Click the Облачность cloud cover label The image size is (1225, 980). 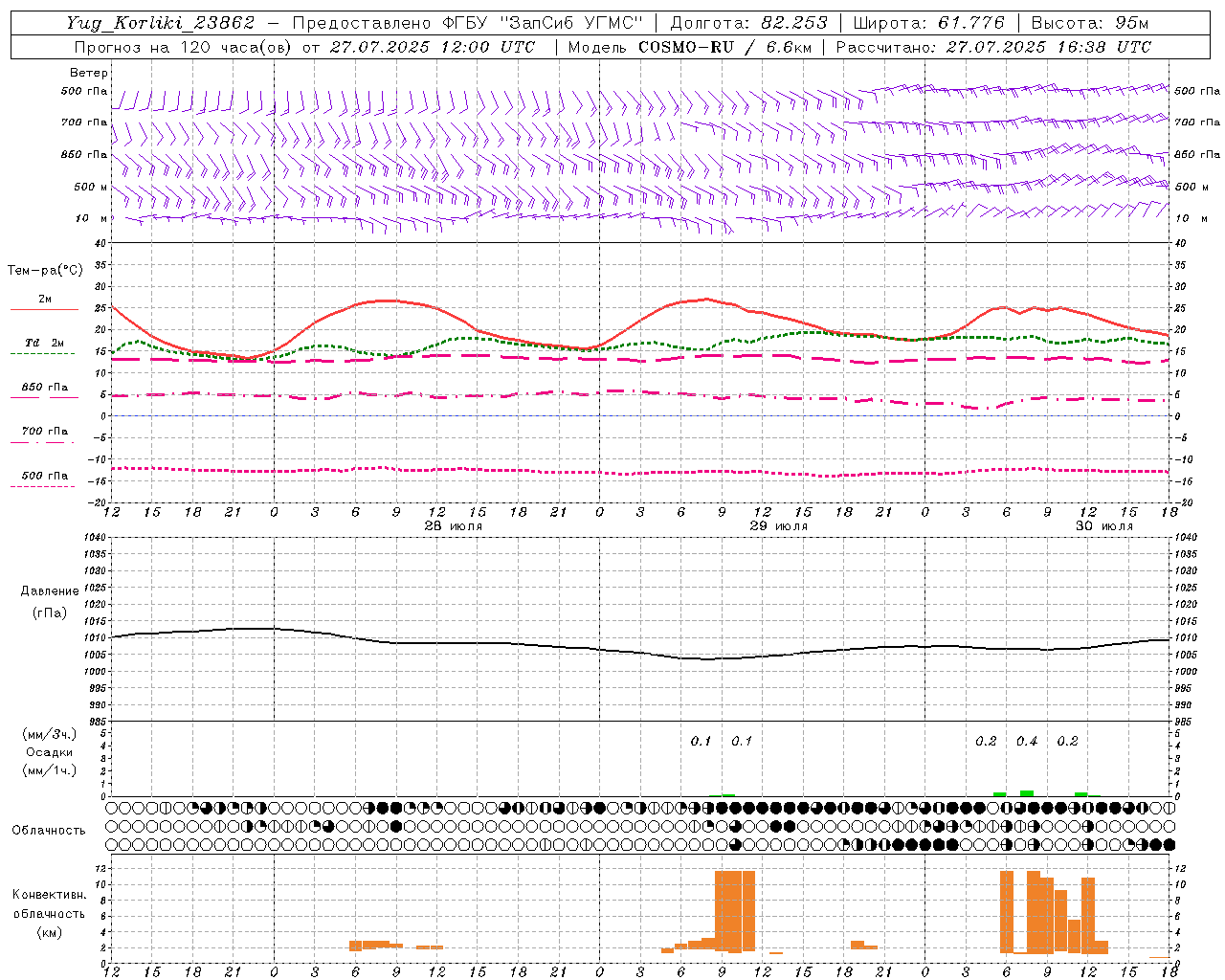pyautogui.click(x=49, y=830)
